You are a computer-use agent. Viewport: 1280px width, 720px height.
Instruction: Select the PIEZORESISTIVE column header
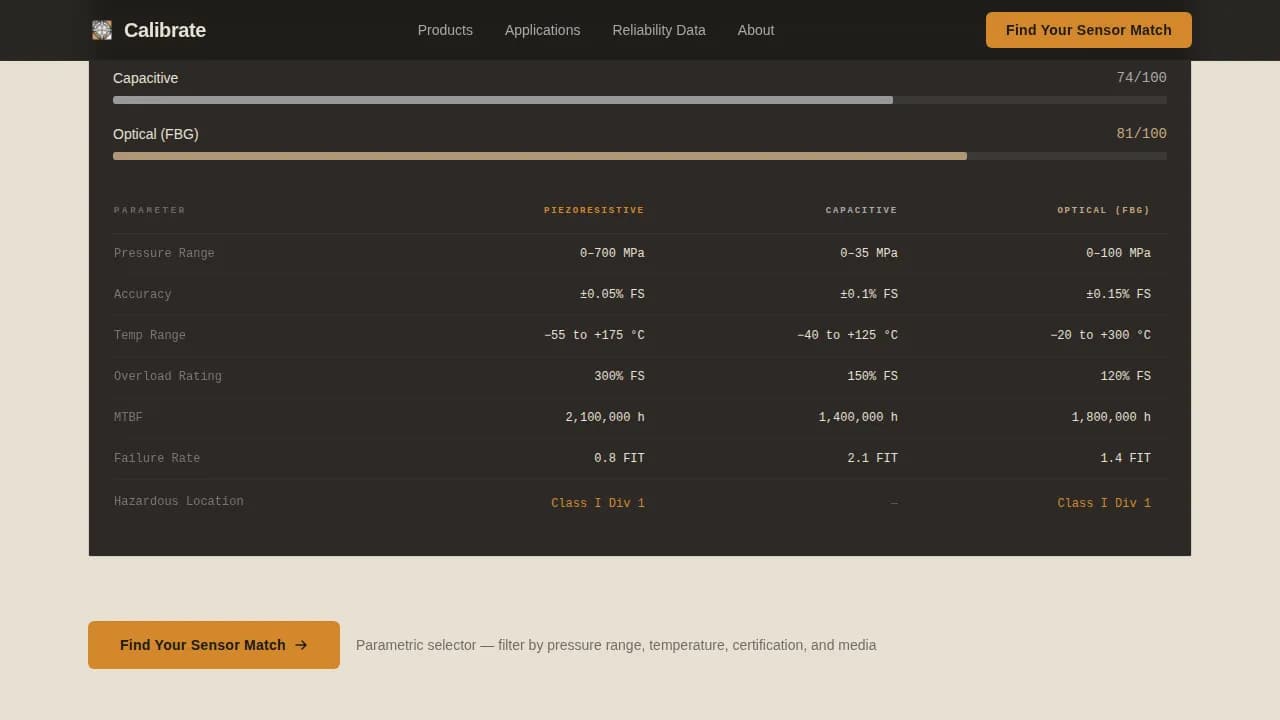[594, 210]
